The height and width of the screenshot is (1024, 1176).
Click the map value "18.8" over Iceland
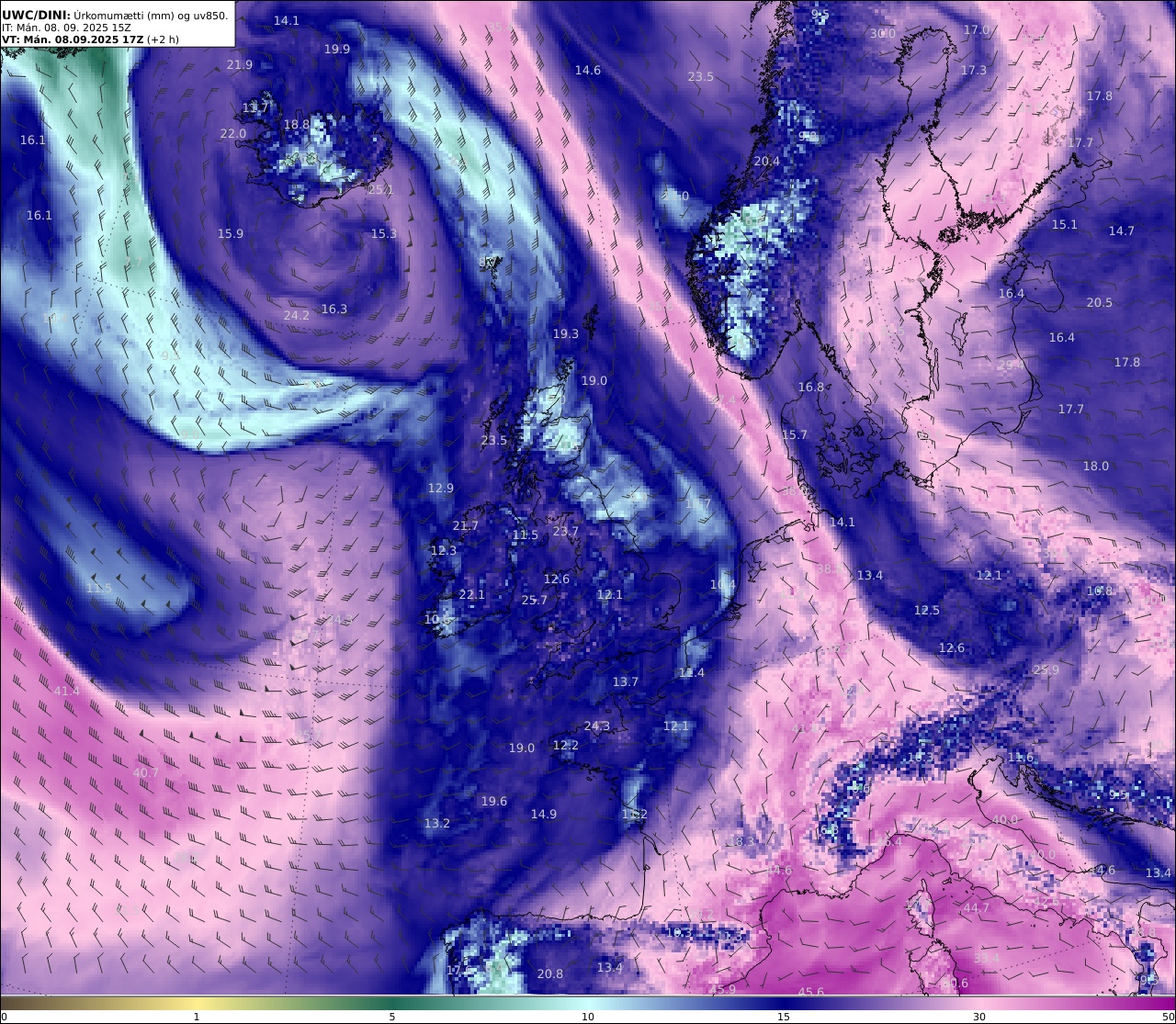pyautogui.click(x=297, y=125)
